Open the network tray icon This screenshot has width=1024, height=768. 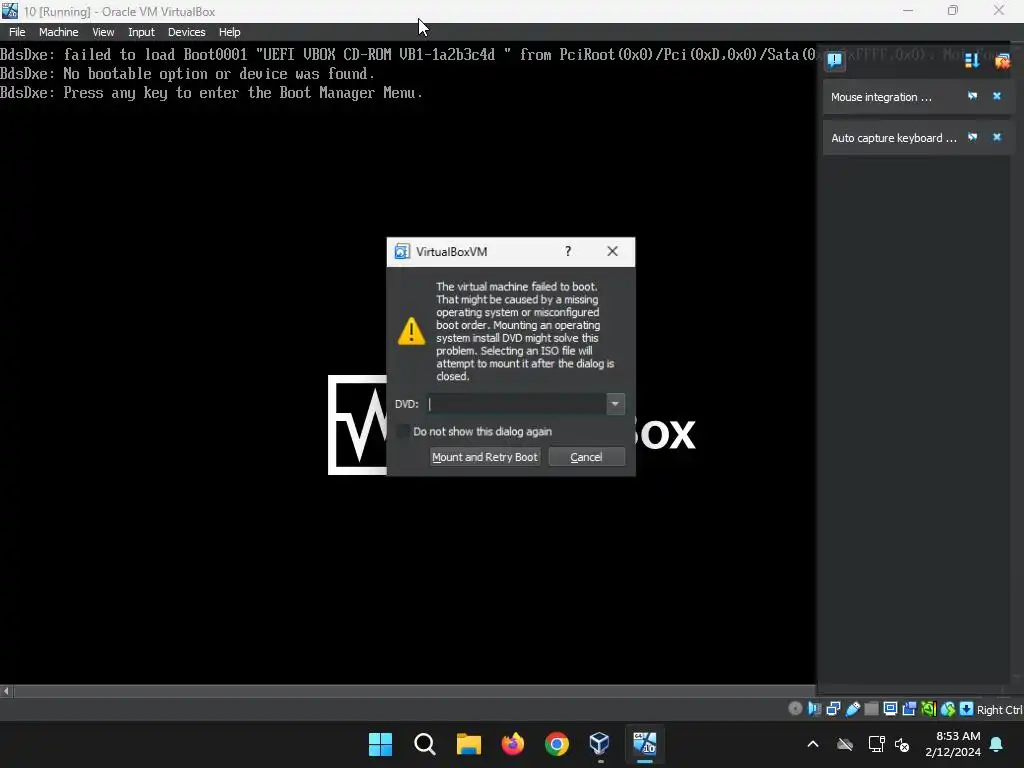pyautogui.click(x=876, y=744)
